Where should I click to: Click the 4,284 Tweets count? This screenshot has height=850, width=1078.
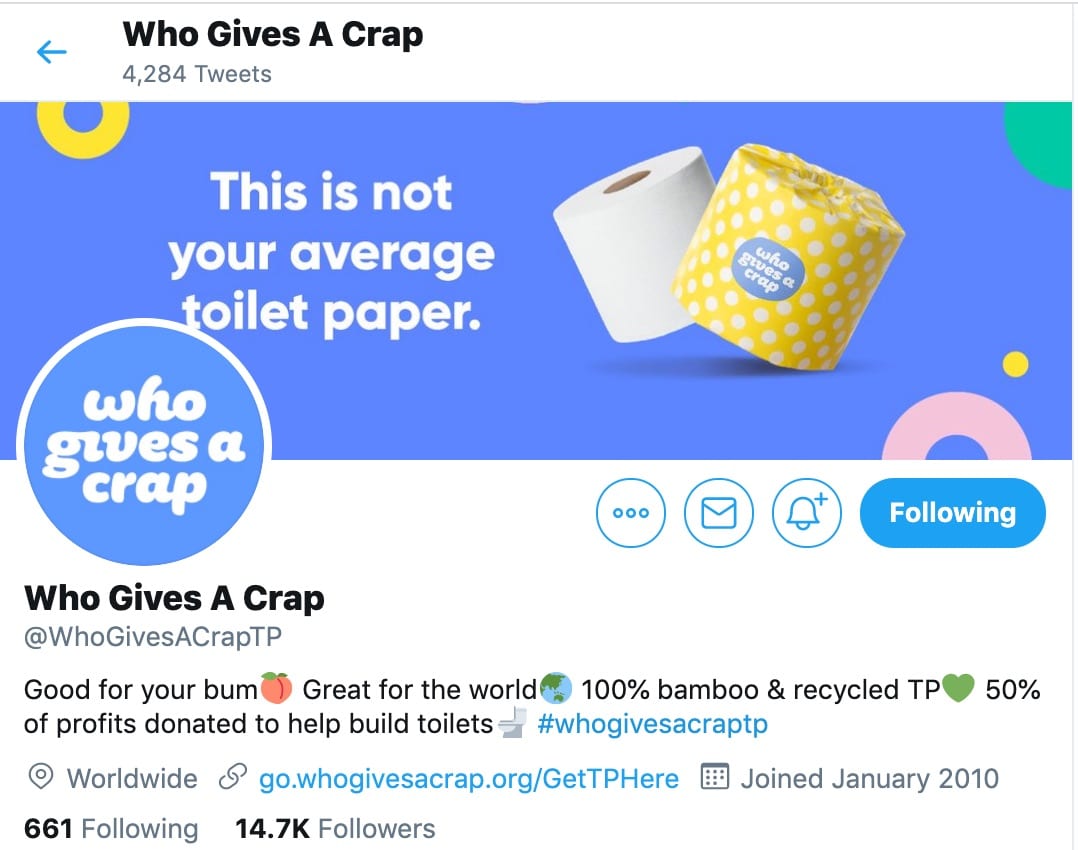pyautogui.click(x=197, y=74)
